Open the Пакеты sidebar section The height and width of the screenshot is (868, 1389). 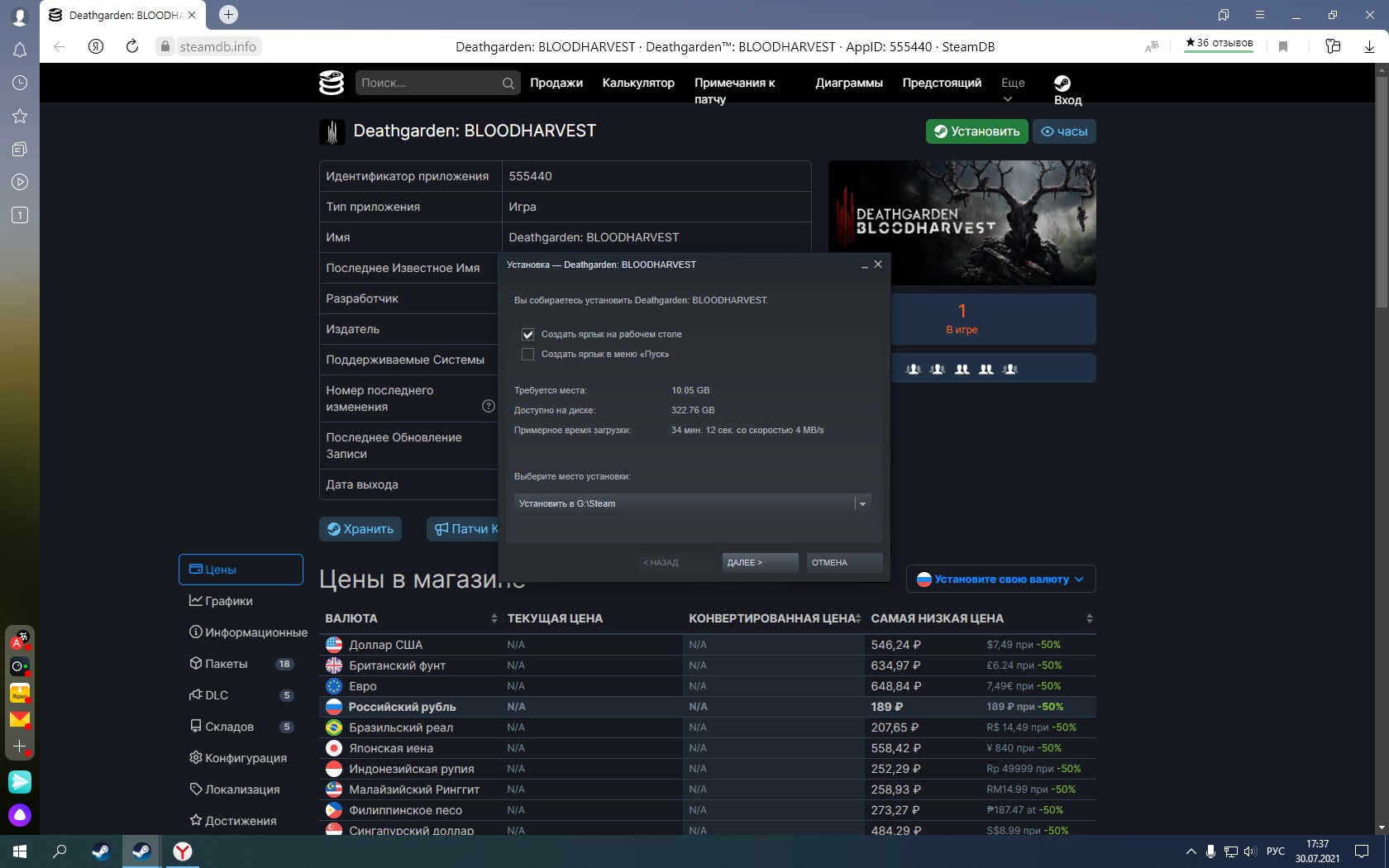(x=241, y=664)
